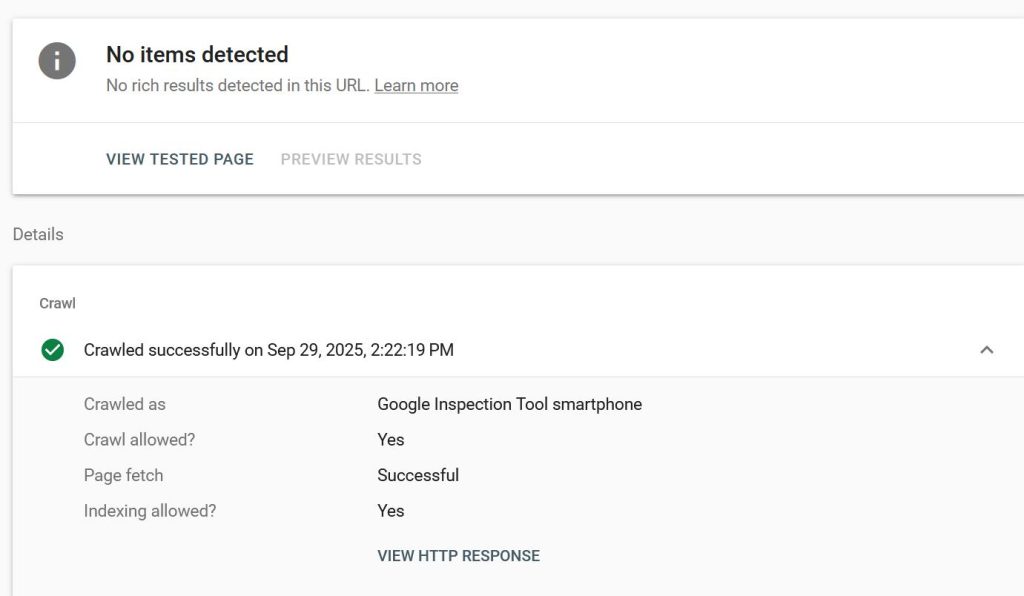Click the Yes value beside Indexing allowed
1024x596 pixels.
tap(390, 511)
